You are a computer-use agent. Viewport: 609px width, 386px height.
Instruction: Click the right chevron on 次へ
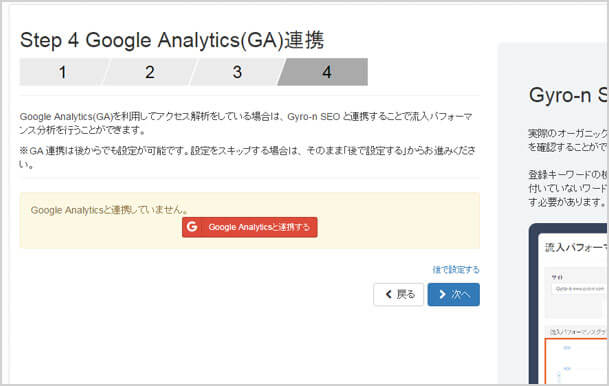tap(442, 294)
